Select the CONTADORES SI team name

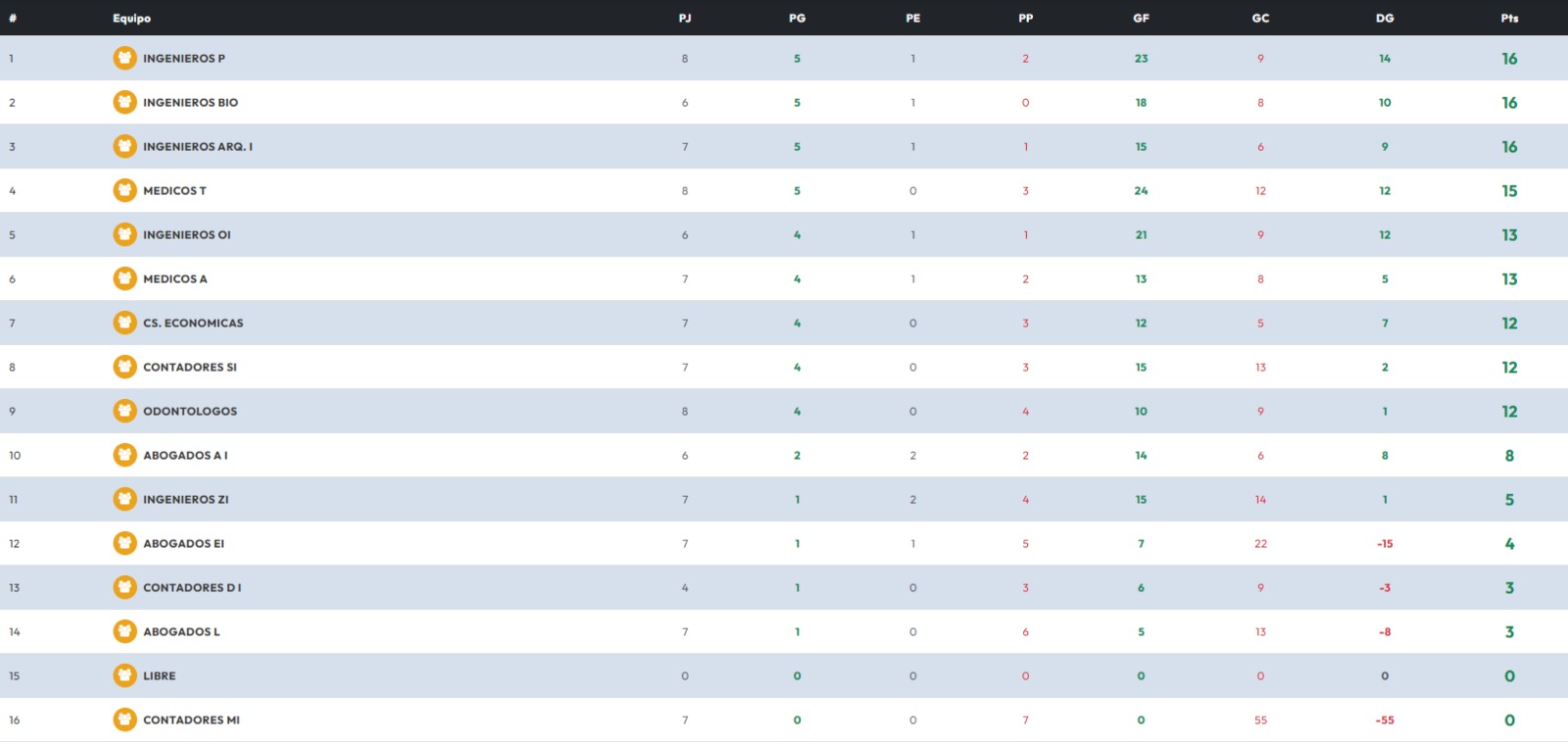189,367
